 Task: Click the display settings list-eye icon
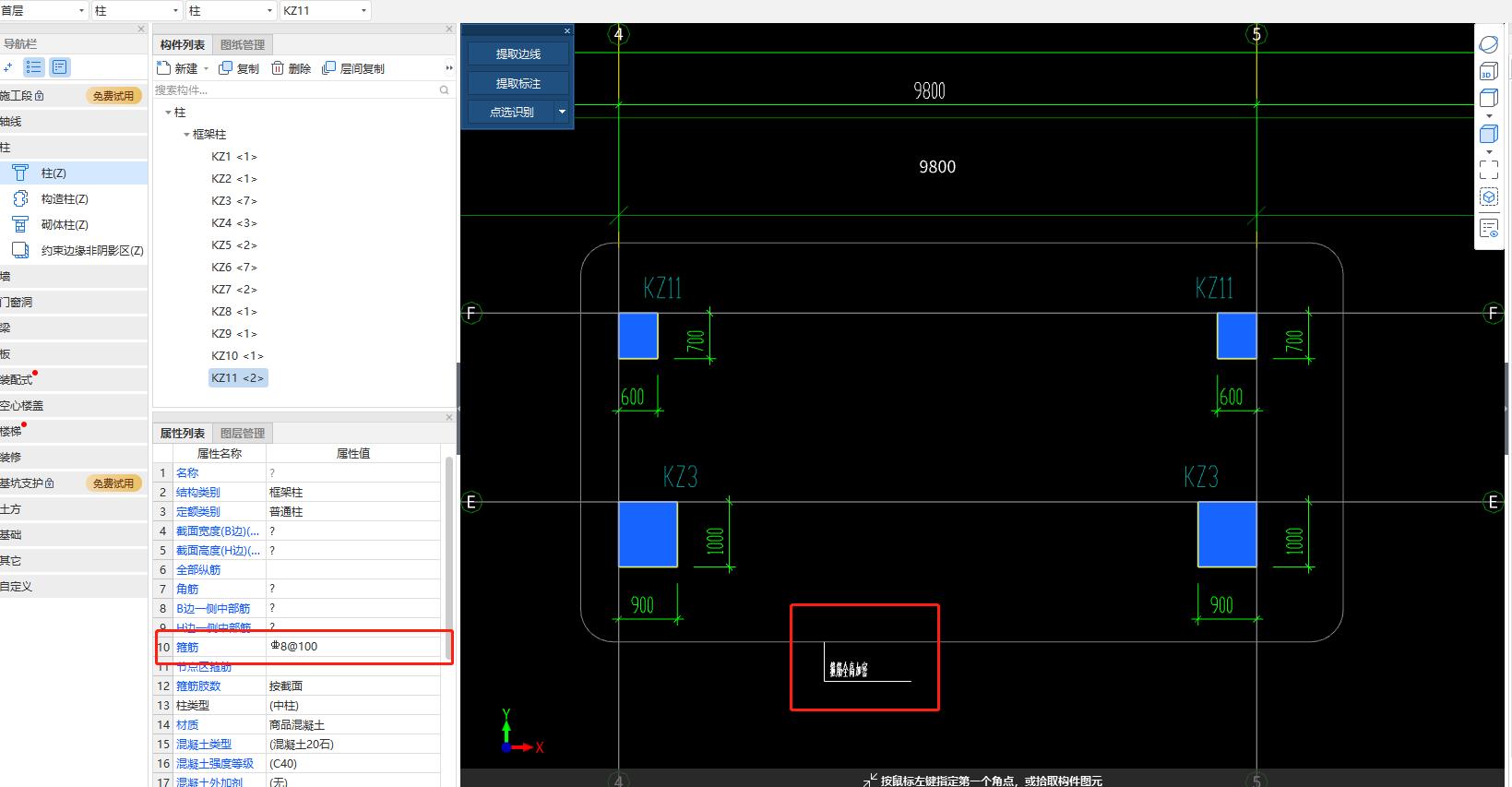point(1489,228)
